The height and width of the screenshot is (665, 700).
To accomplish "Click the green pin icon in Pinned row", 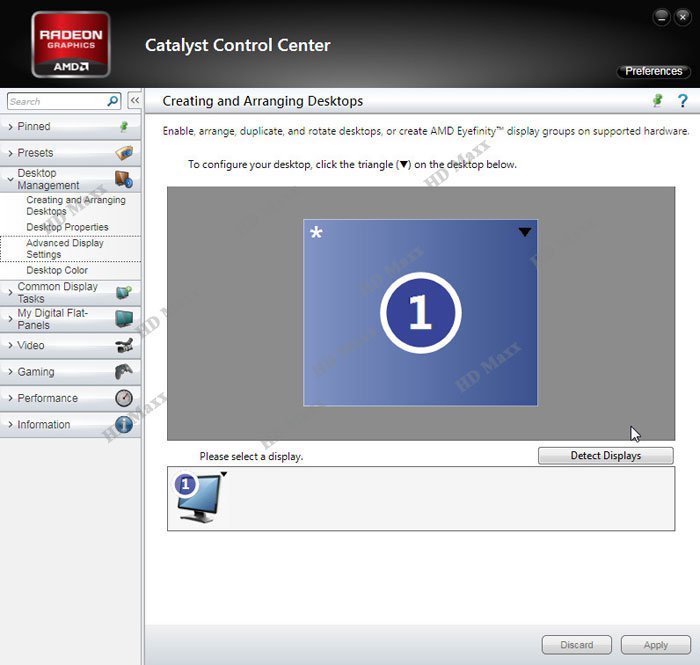I will point(124,127).
